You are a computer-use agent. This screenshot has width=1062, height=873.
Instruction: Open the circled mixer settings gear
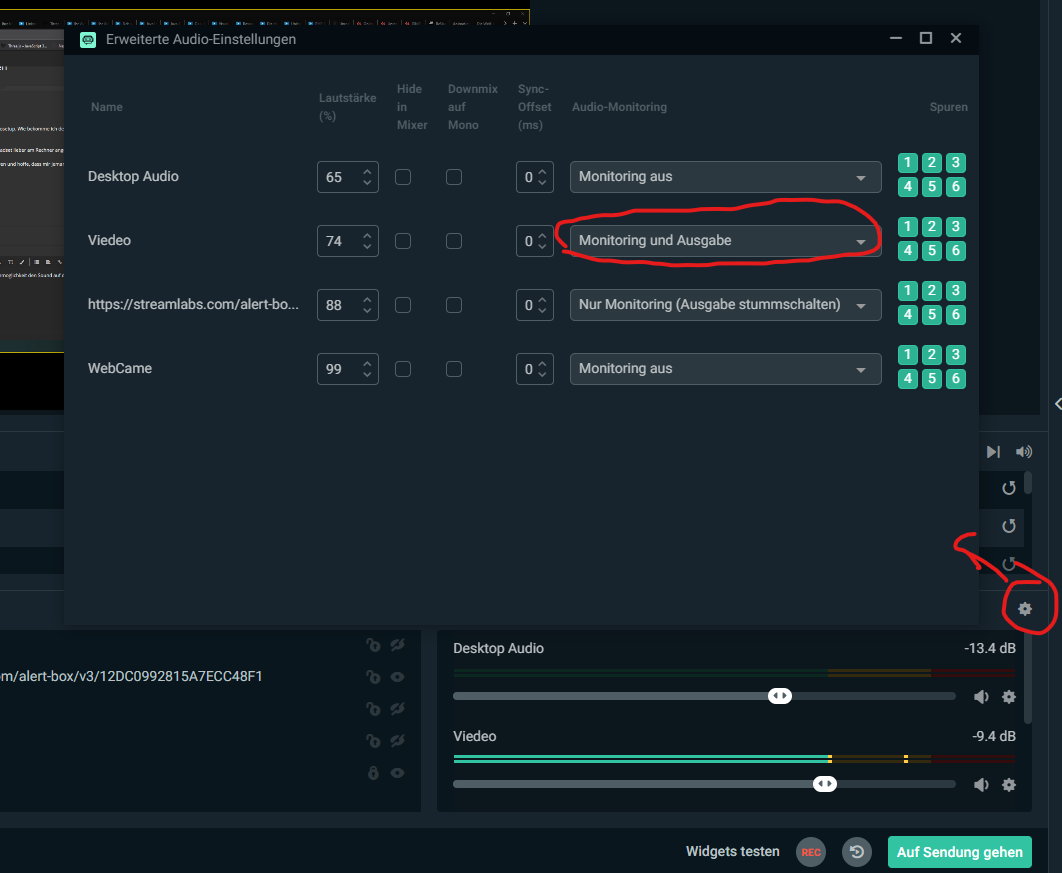click(1024, 608)
